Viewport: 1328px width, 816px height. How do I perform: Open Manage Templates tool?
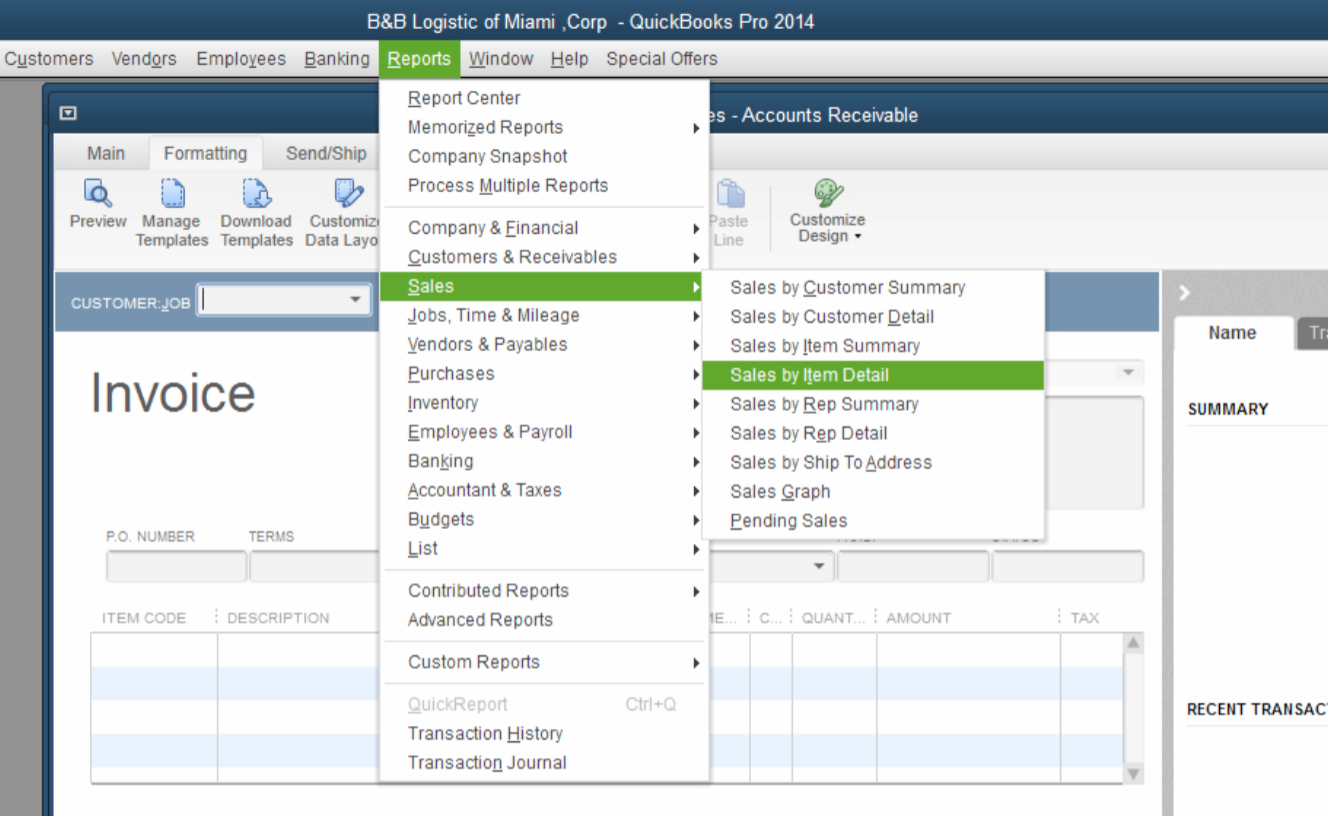click(x=172, y=194)
